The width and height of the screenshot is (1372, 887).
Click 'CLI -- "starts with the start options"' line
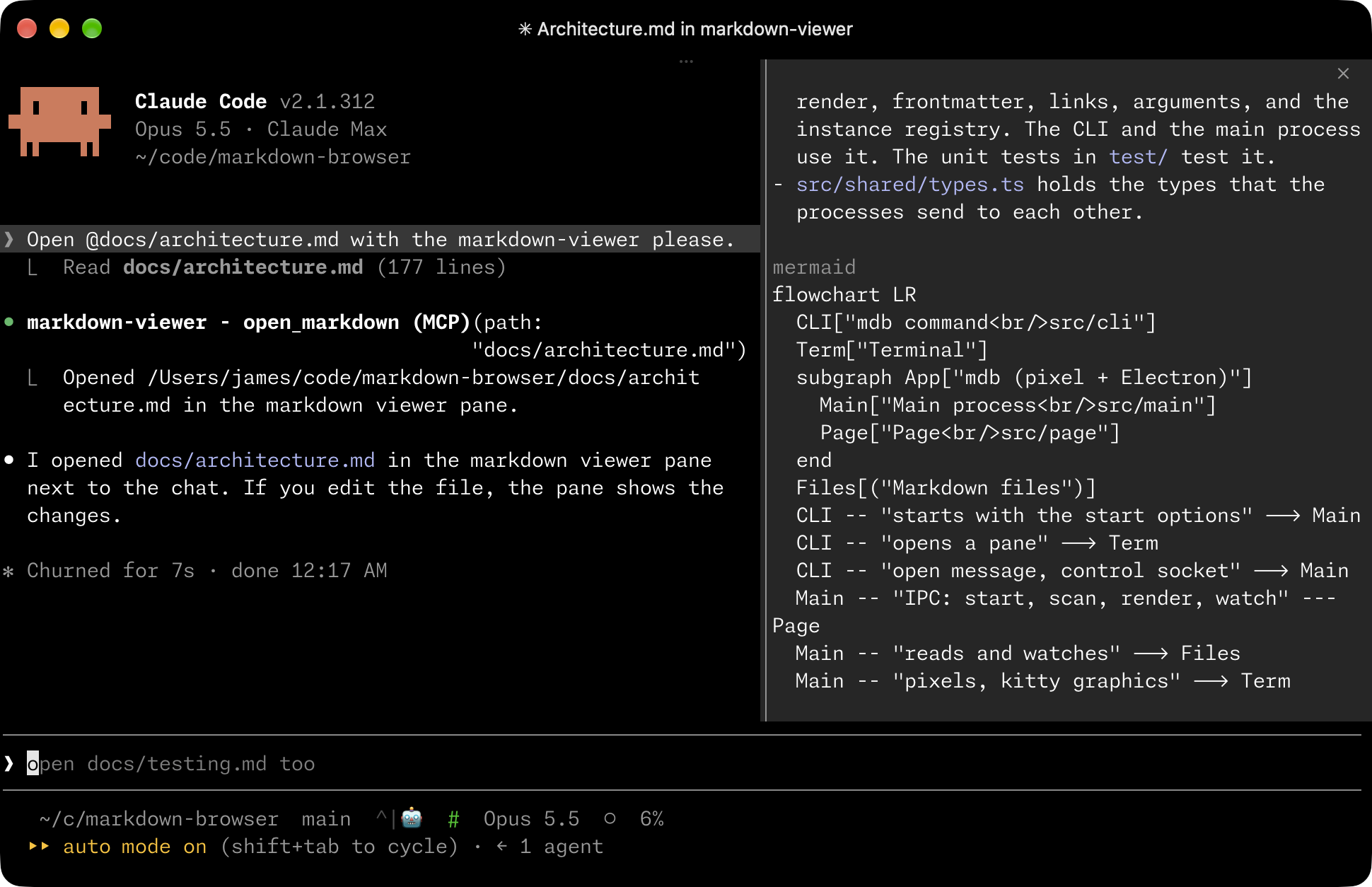click(x=1079, y=515)
